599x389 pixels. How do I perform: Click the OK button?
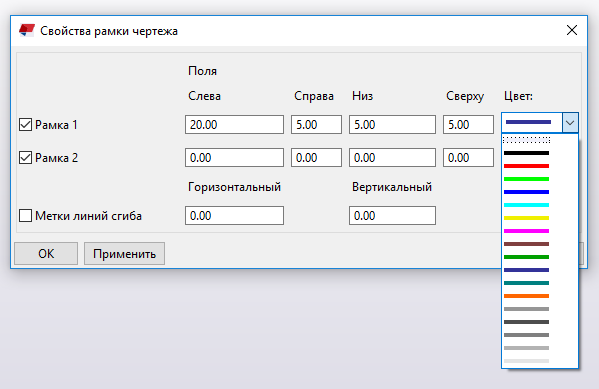46,253
